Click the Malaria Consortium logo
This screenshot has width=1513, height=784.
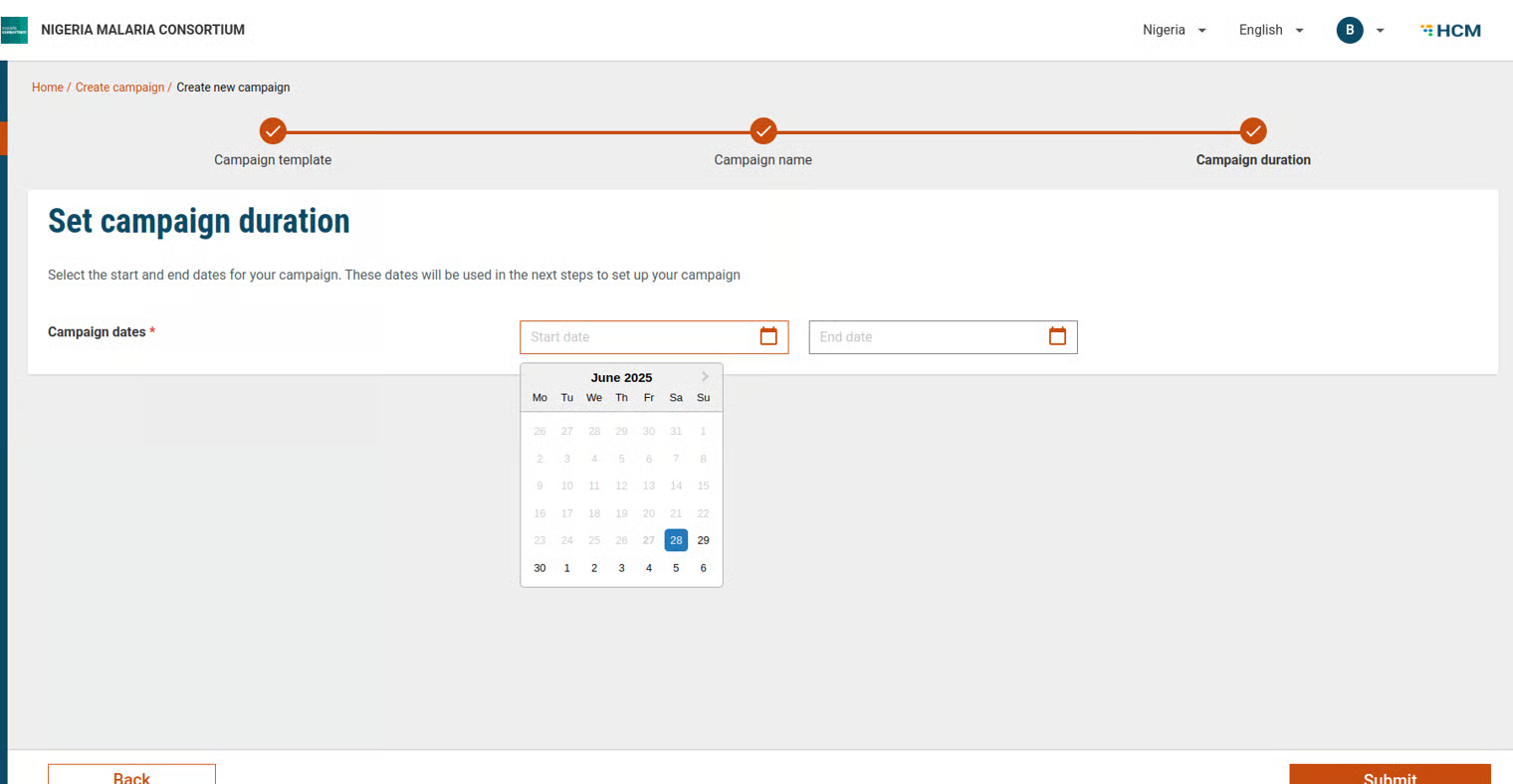tap(15, 30)
